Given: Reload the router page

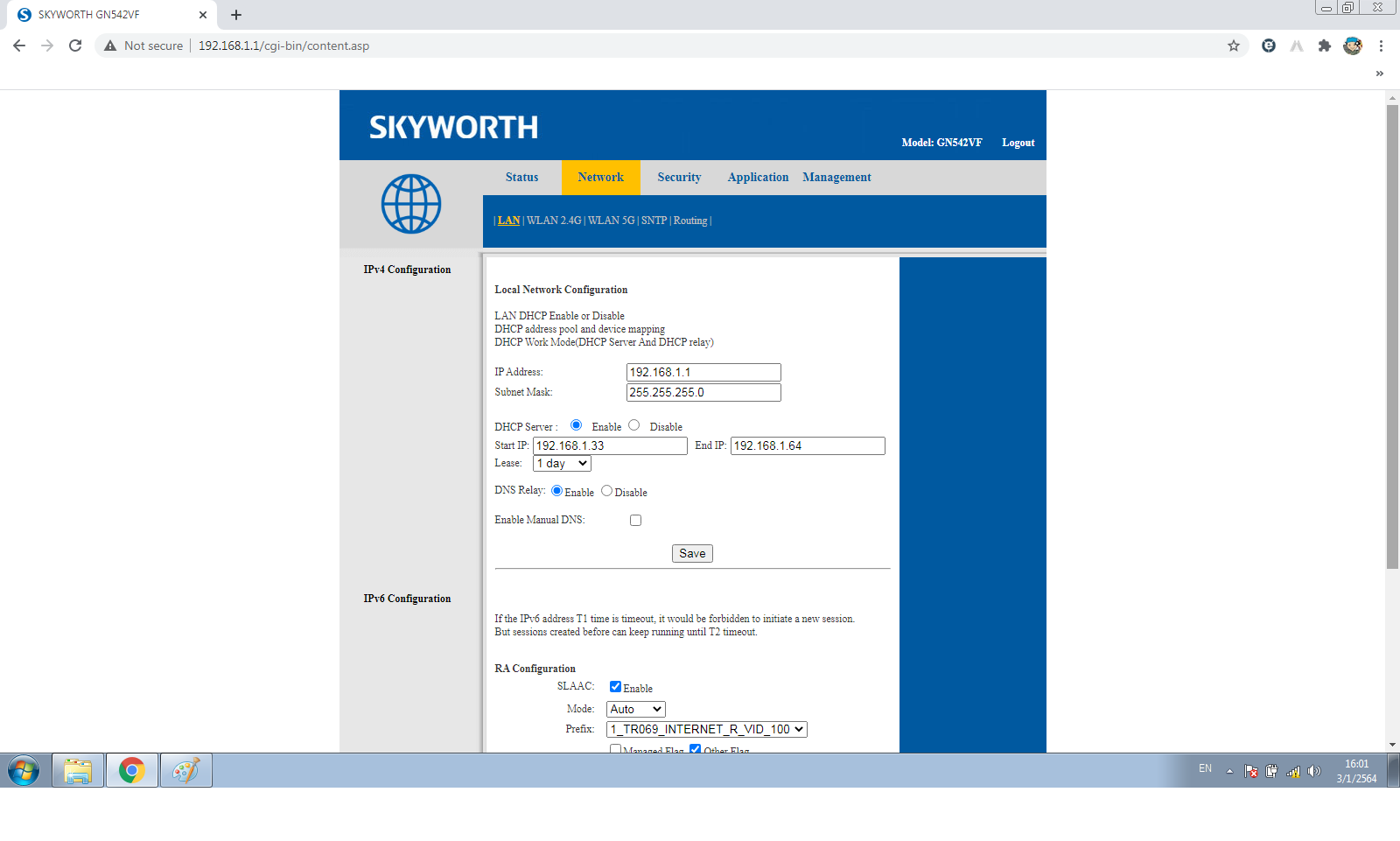Looking at the screenshot, I should pyautogui.click(x=75, y=46).
